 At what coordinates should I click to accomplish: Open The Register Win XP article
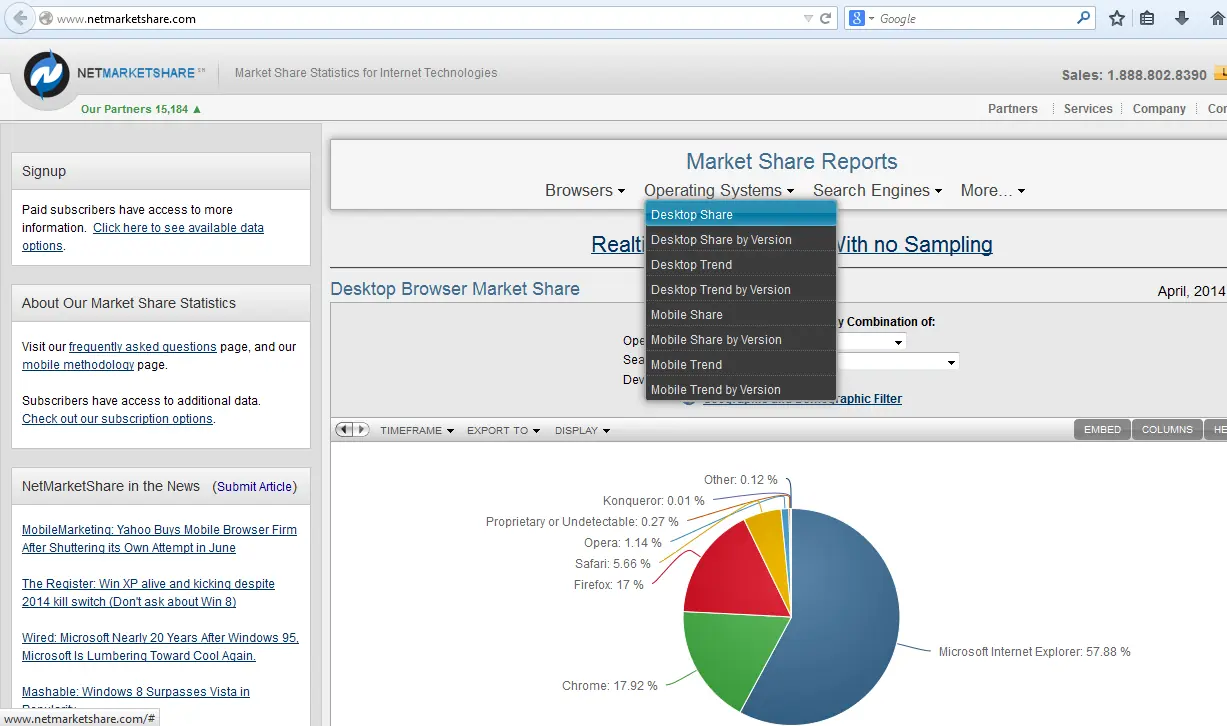(148, 593)
